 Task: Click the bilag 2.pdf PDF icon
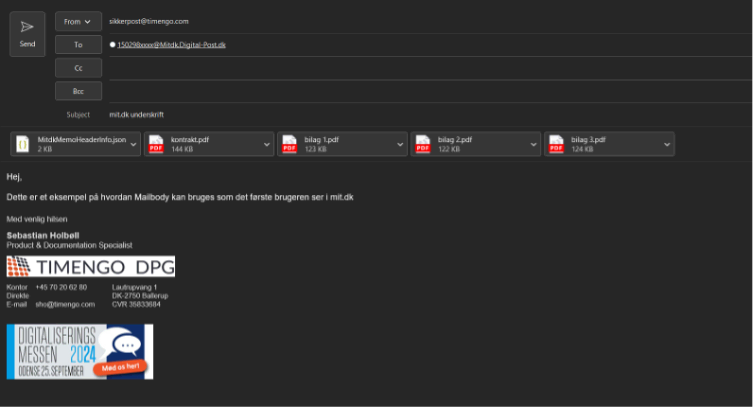[x=422, y=144]
